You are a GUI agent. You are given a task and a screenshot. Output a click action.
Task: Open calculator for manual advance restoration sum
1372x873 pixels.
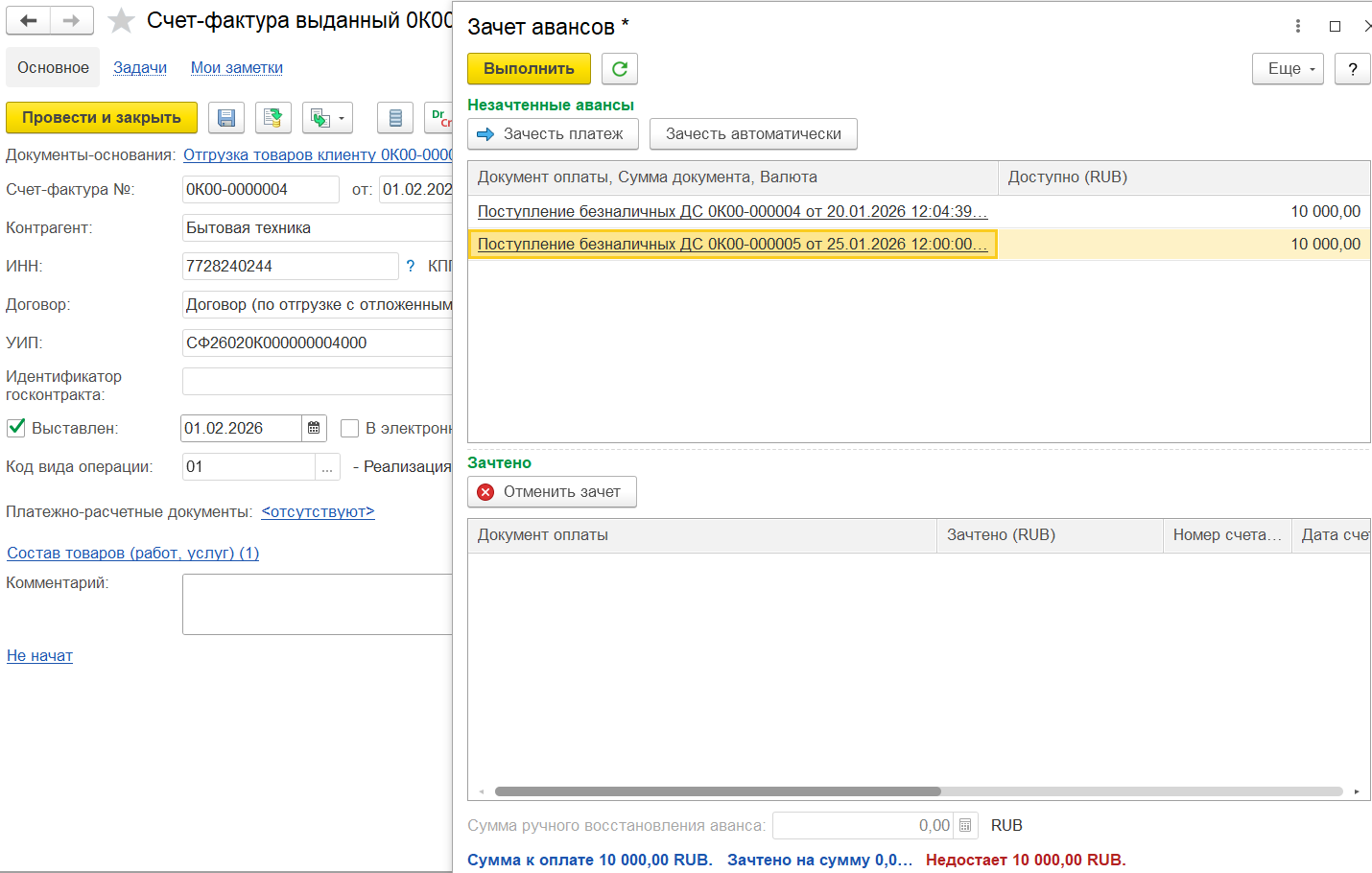tap(965, 825)
